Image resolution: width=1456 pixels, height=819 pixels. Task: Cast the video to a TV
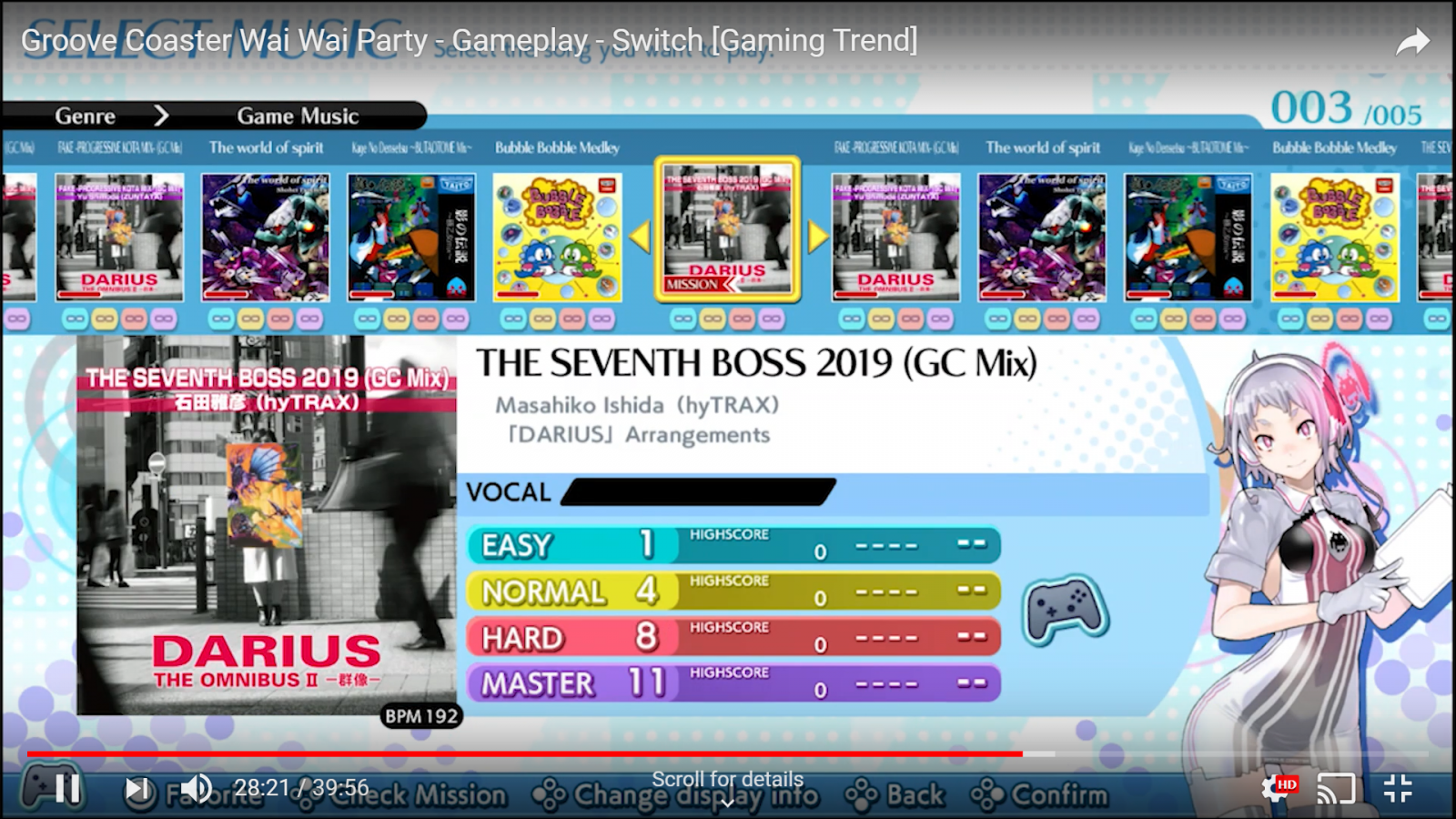pyautogui.click(x=1336, y=788)
